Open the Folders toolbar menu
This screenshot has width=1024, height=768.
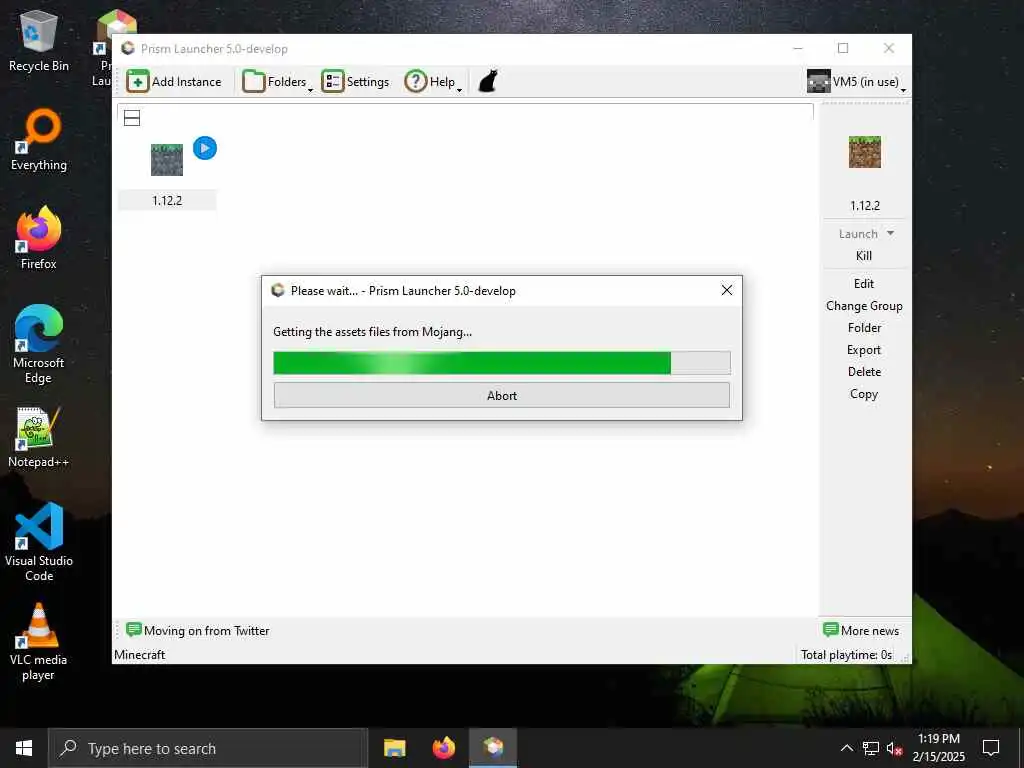pos(278,82)
